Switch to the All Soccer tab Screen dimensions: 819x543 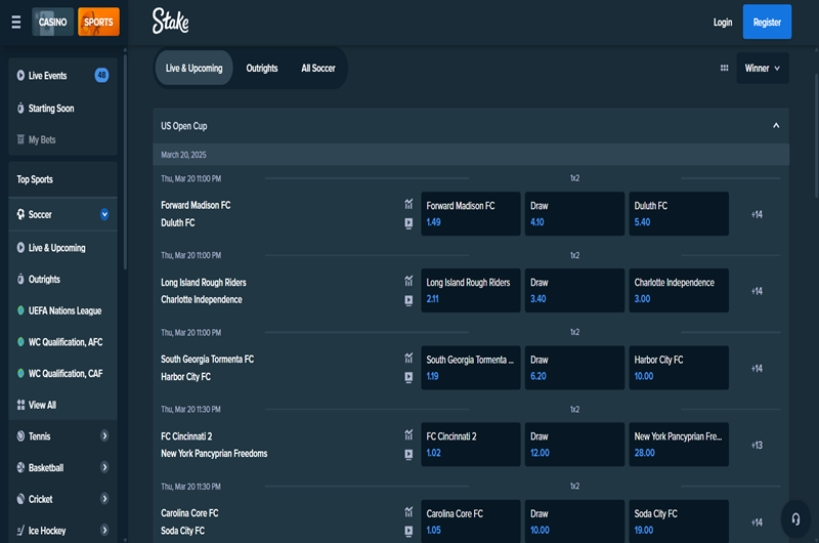point(318,68)
